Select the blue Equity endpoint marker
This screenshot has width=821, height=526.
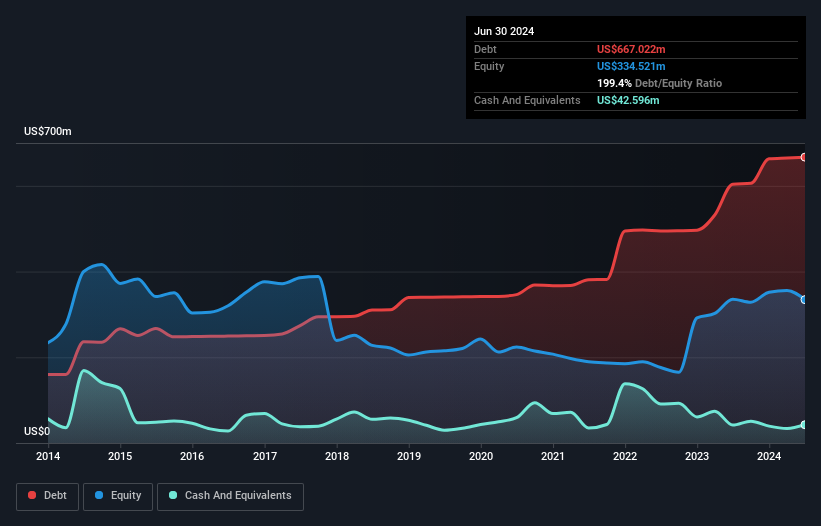pos(804,299)
